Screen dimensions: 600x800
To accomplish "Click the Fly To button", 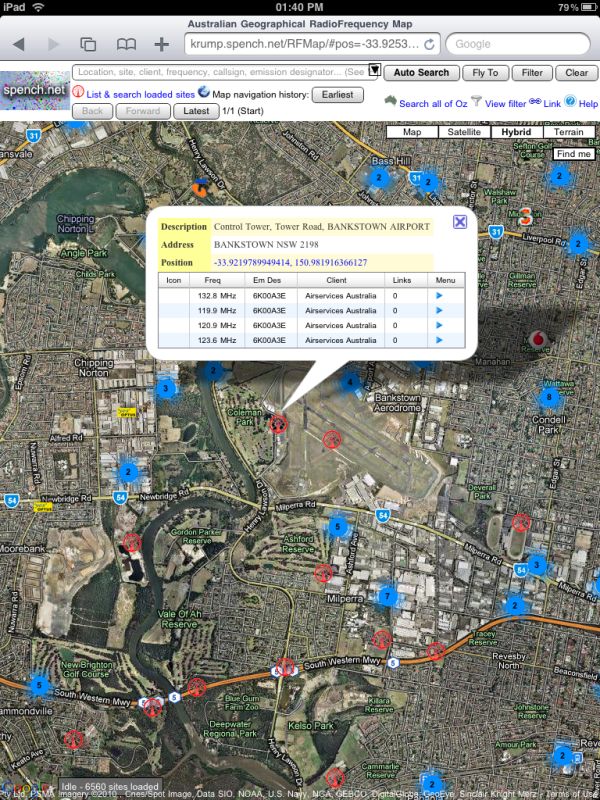I will pos(485,72).
